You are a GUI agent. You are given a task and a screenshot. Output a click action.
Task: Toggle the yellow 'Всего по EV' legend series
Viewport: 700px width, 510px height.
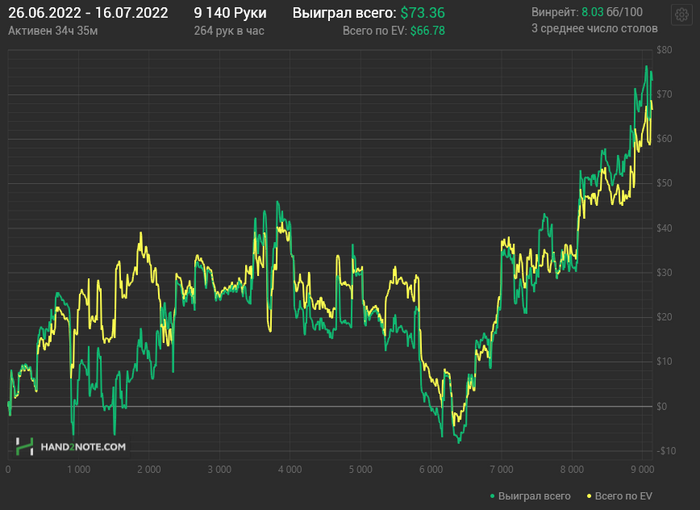coord(619,496)
